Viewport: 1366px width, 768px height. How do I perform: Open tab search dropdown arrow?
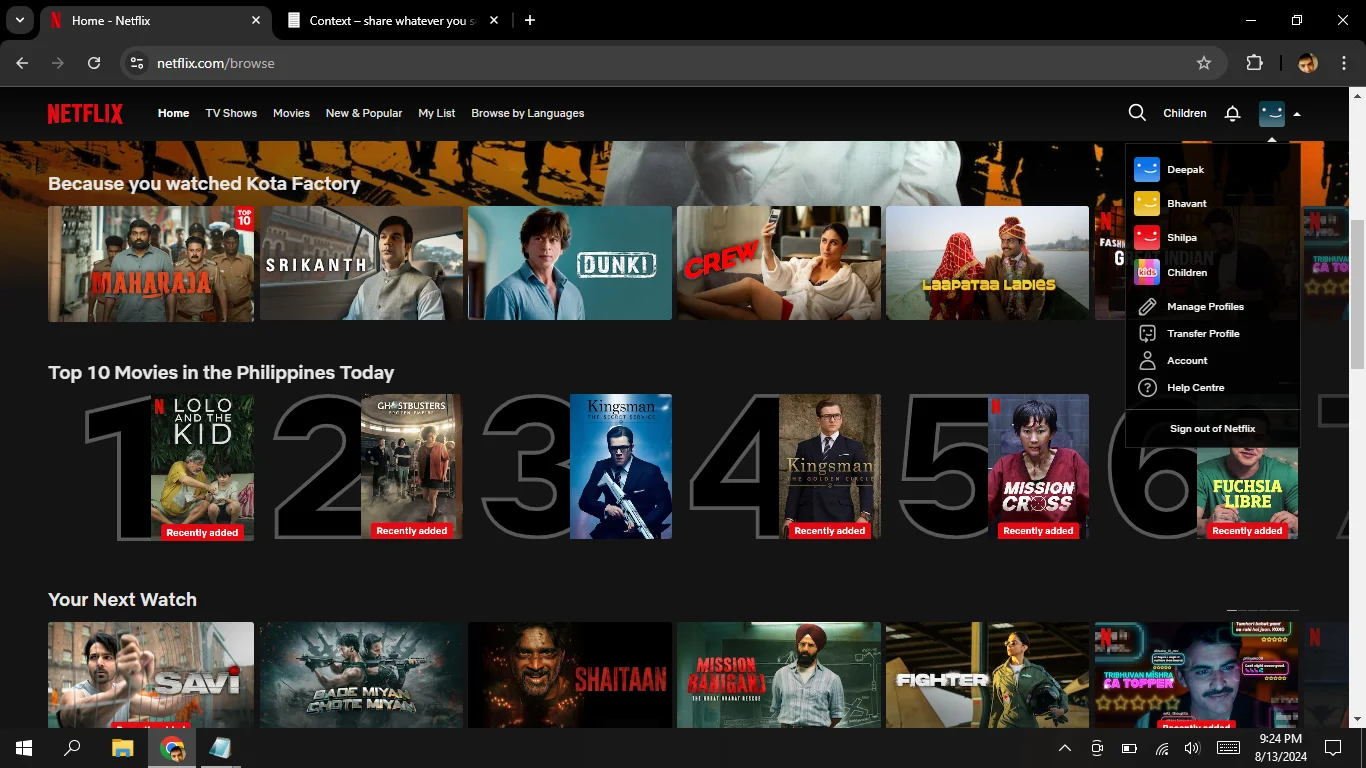pos(19,20)
